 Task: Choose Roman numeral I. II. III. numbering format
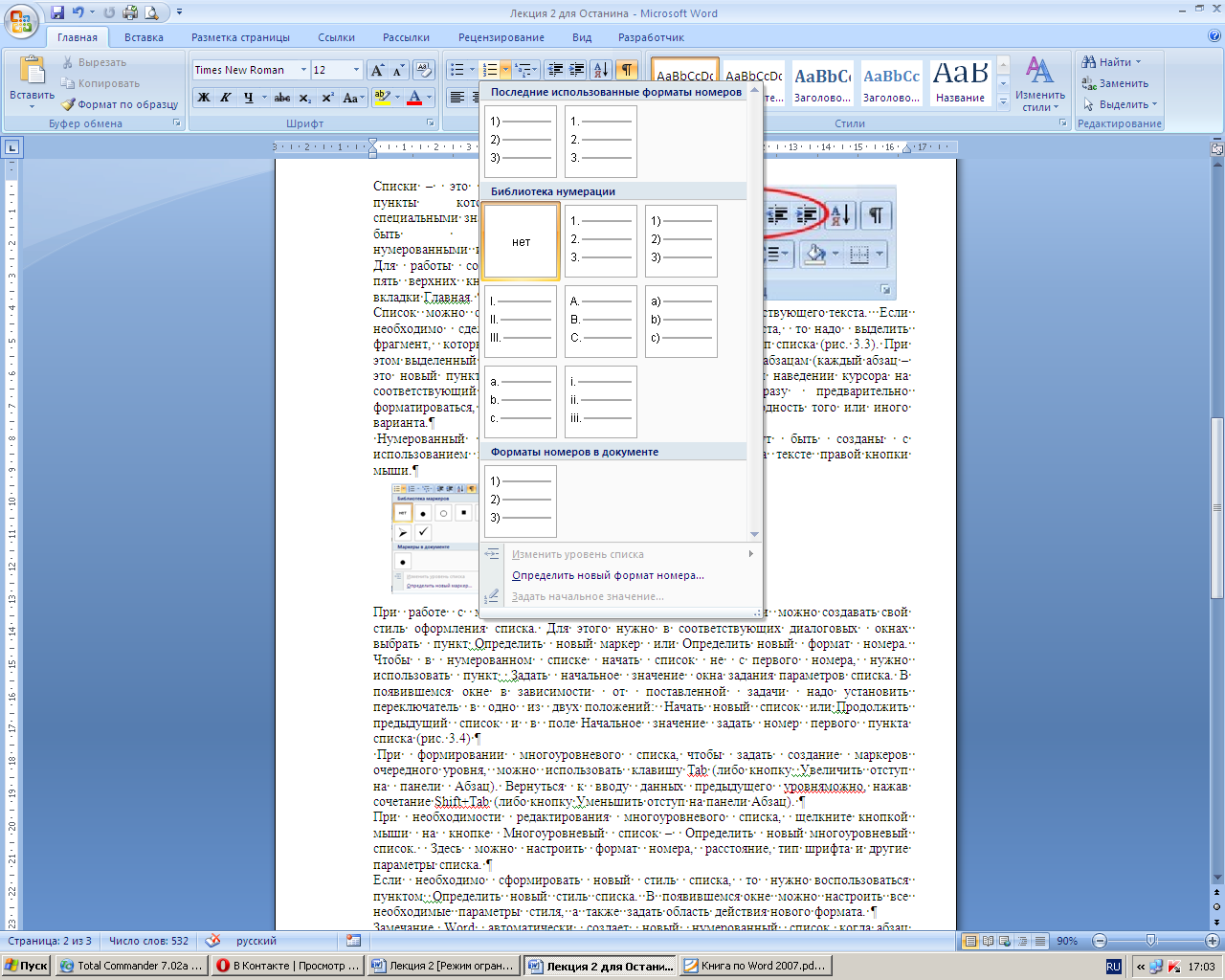521,322
